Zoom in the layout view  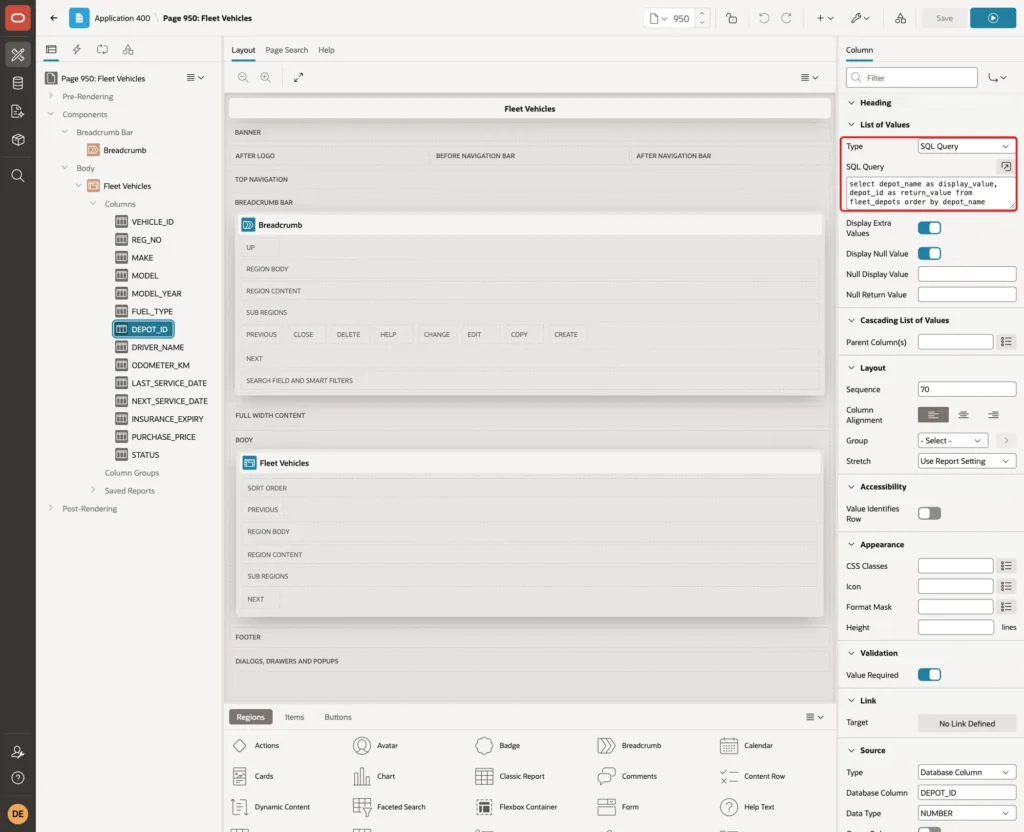266,77
